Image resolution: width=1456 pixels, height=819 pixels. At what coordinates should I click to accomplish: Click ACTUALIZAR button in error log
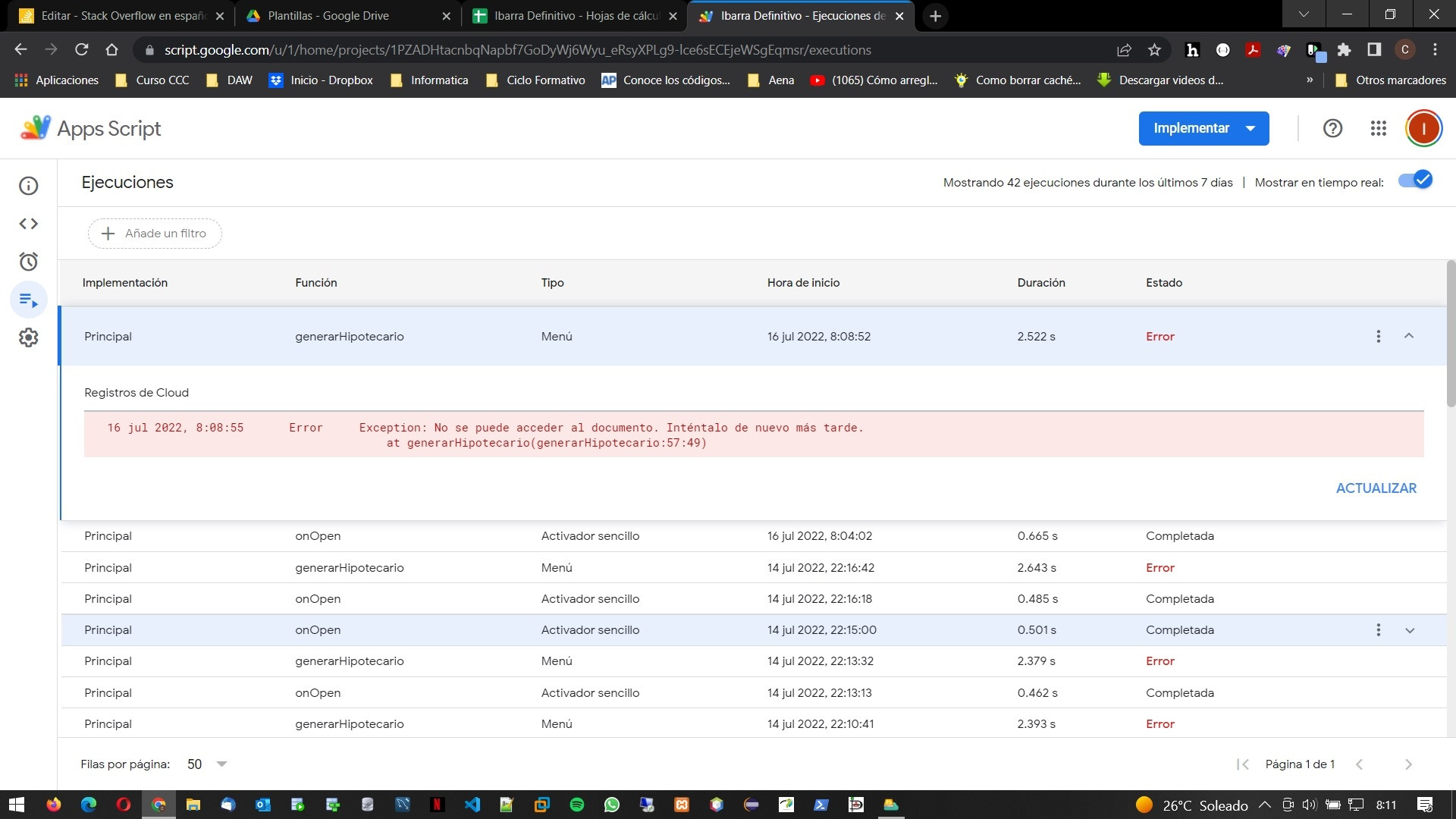pyautogui.click(x=1376, y=488)
